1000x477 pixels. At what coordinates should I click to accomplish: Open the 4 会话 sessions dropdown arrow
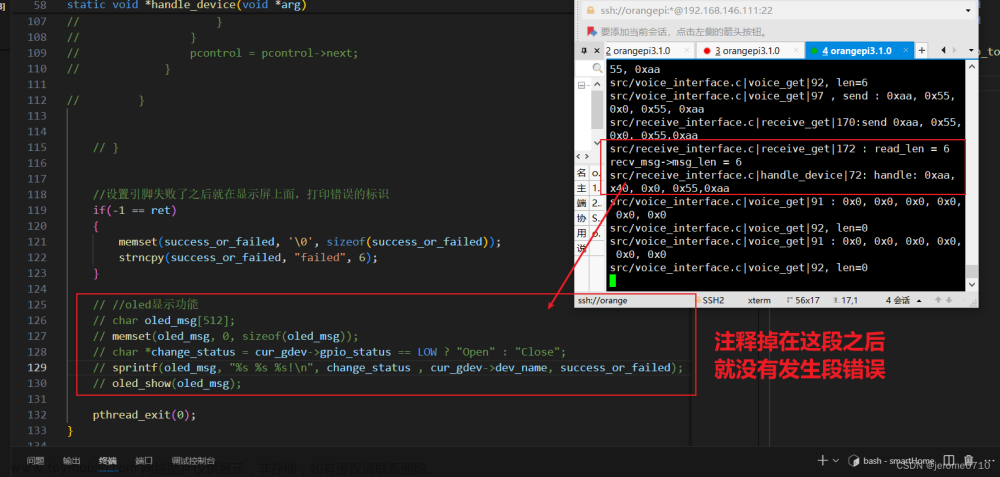[x=920, y=300]
